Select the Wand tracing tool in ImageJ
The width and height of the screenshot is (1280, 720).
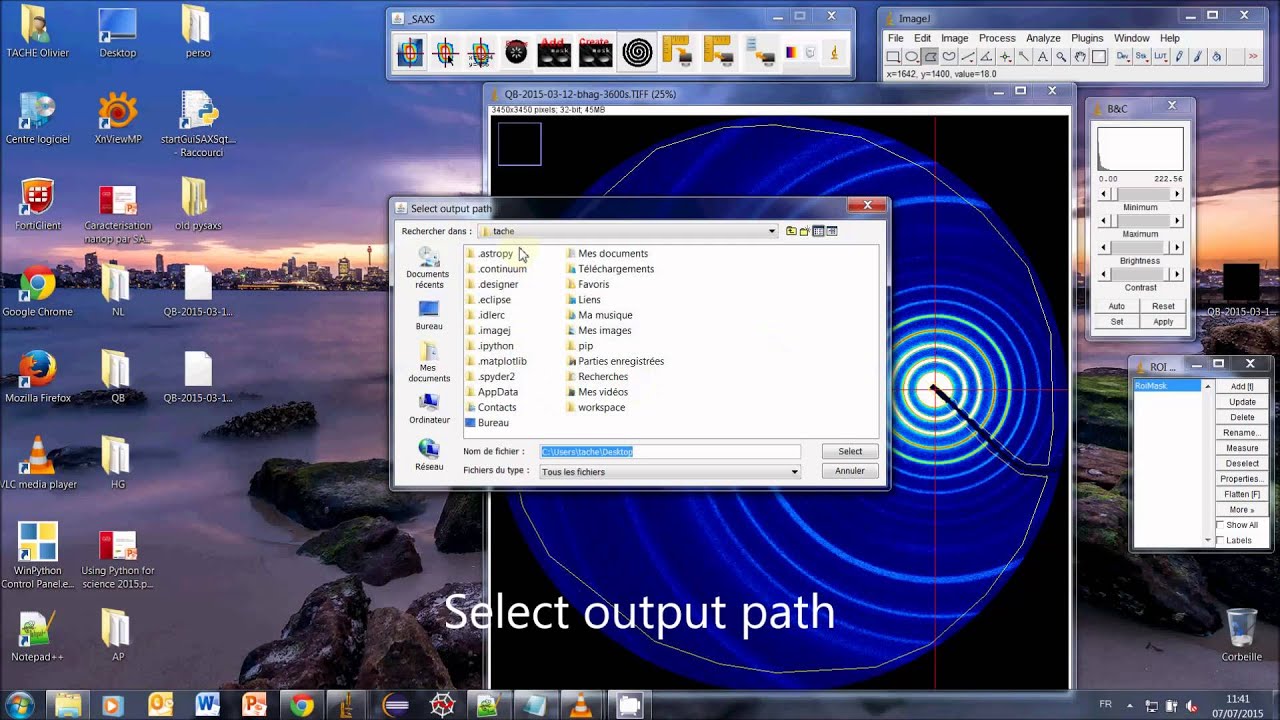pos(1023,56)
